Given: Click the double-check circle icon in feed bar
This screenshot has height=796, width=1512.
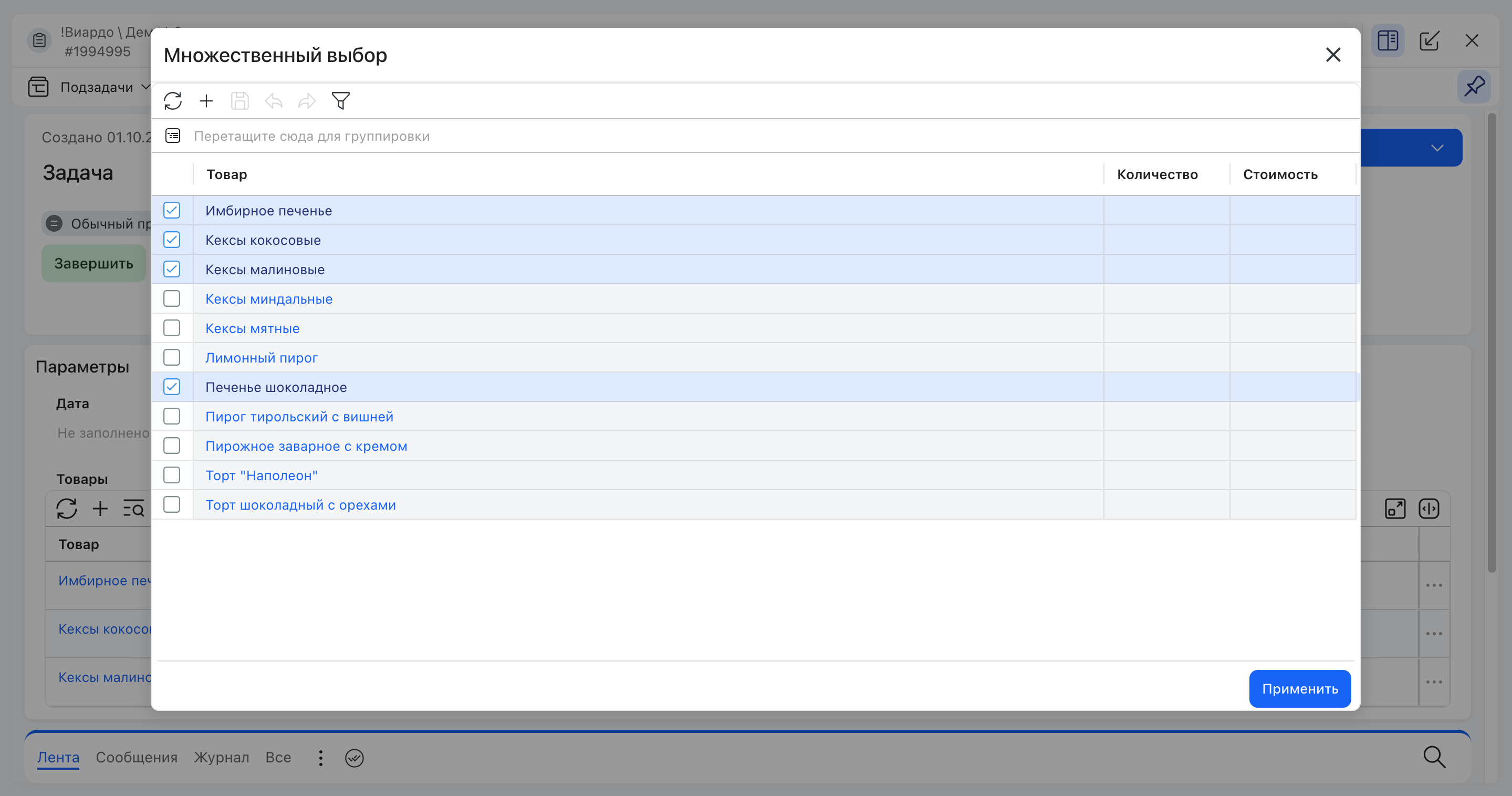Looking at the screenshot, I should pos(354,758).
